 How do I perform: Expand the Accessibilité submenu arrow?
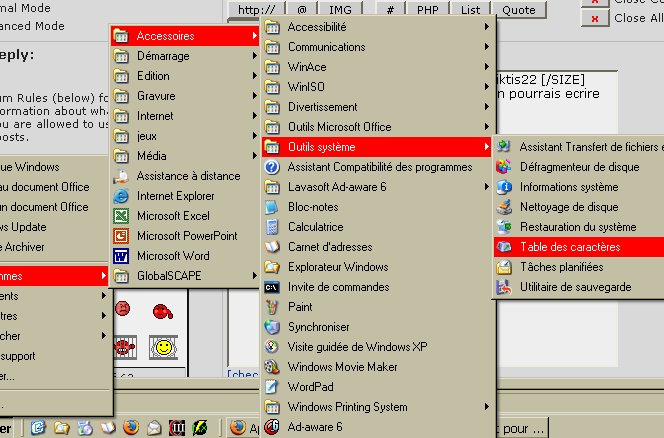click(487, 27)
